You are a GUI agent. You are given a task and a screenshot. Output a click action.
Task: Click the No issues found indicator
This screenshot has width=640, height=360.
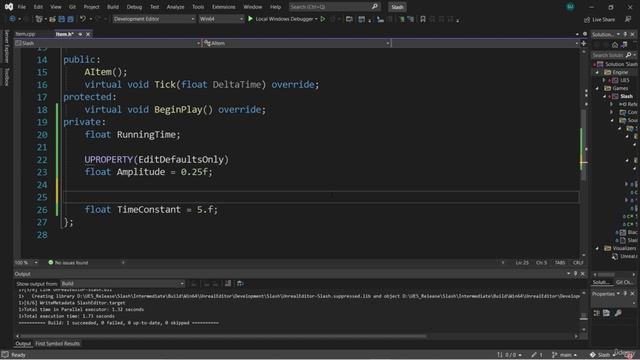coord(68,262)
